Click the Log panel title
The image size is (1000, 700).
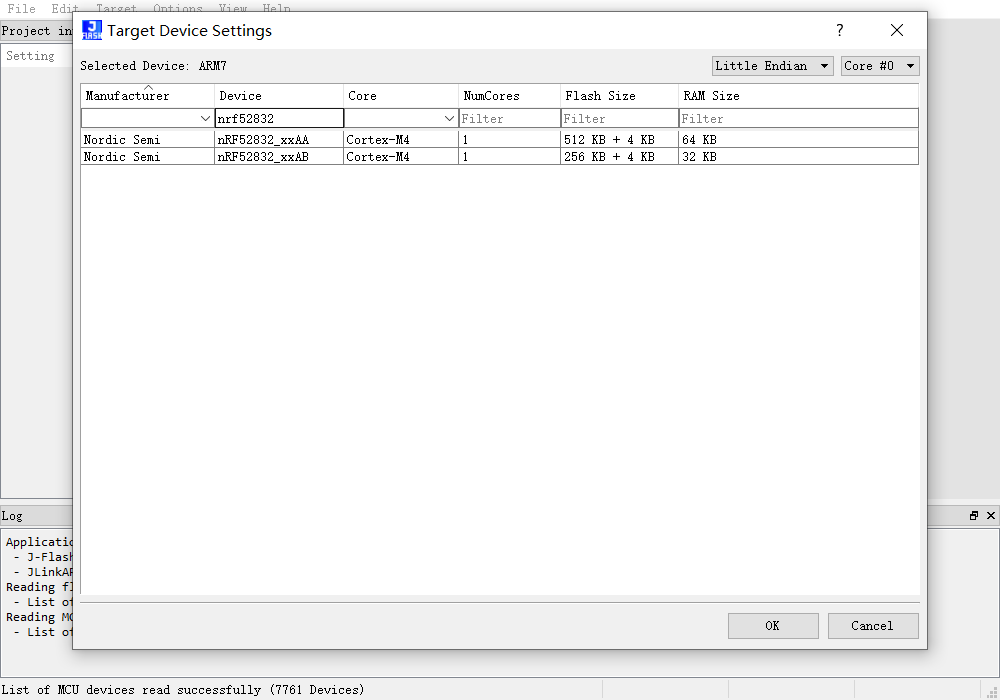click(x=12, y=516)
